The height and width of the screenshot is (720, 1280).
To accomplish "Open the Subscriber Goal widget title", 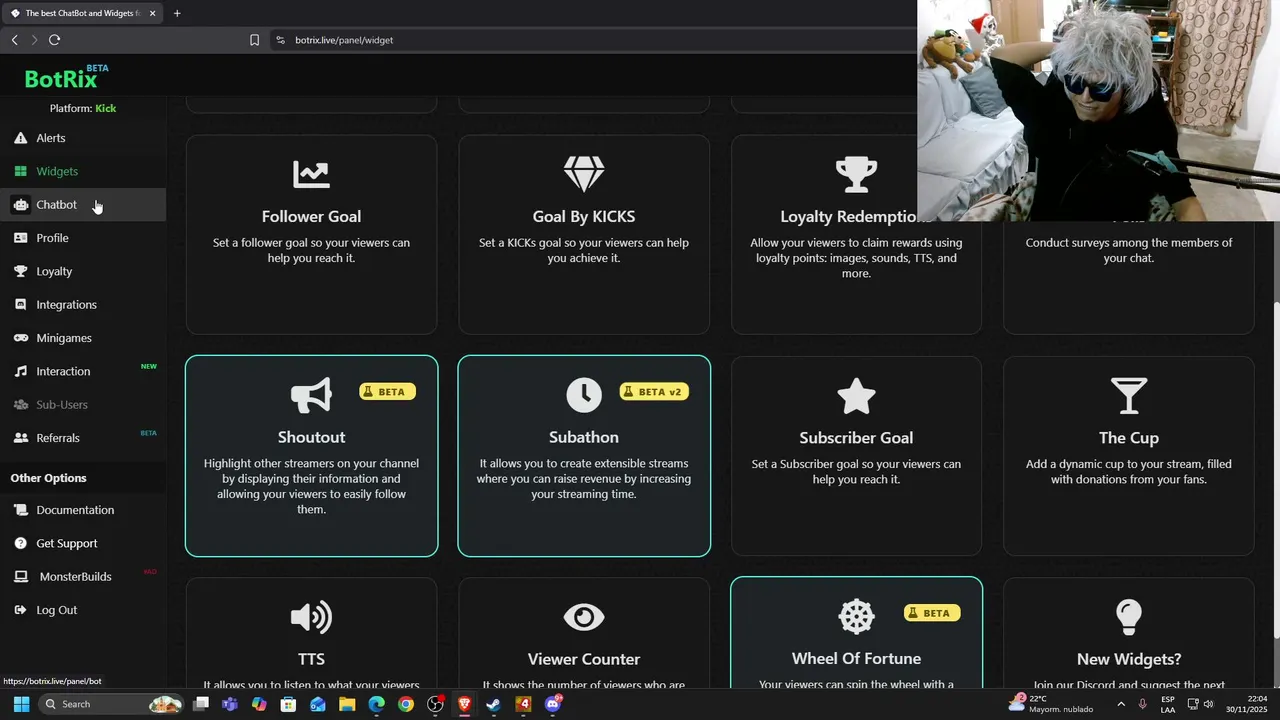I will (856, 438).
